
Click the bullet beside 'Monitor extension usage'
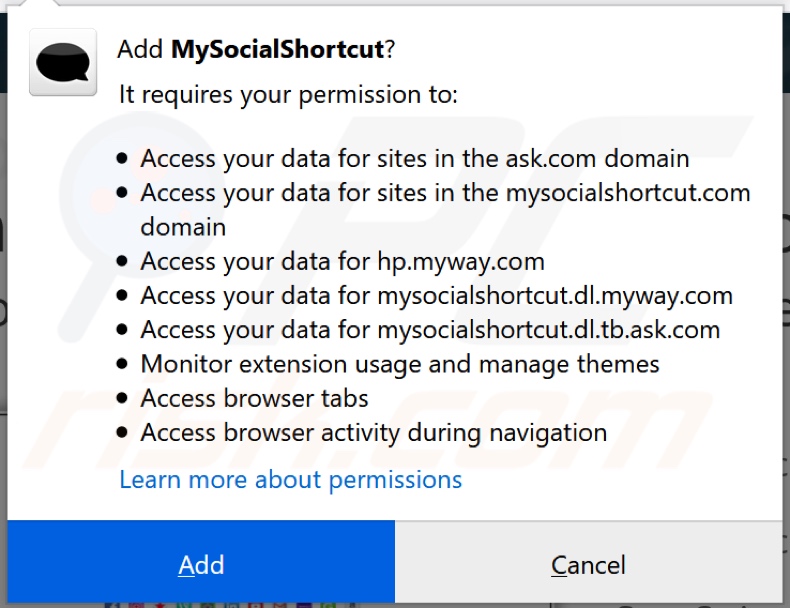tap(123, 365)
